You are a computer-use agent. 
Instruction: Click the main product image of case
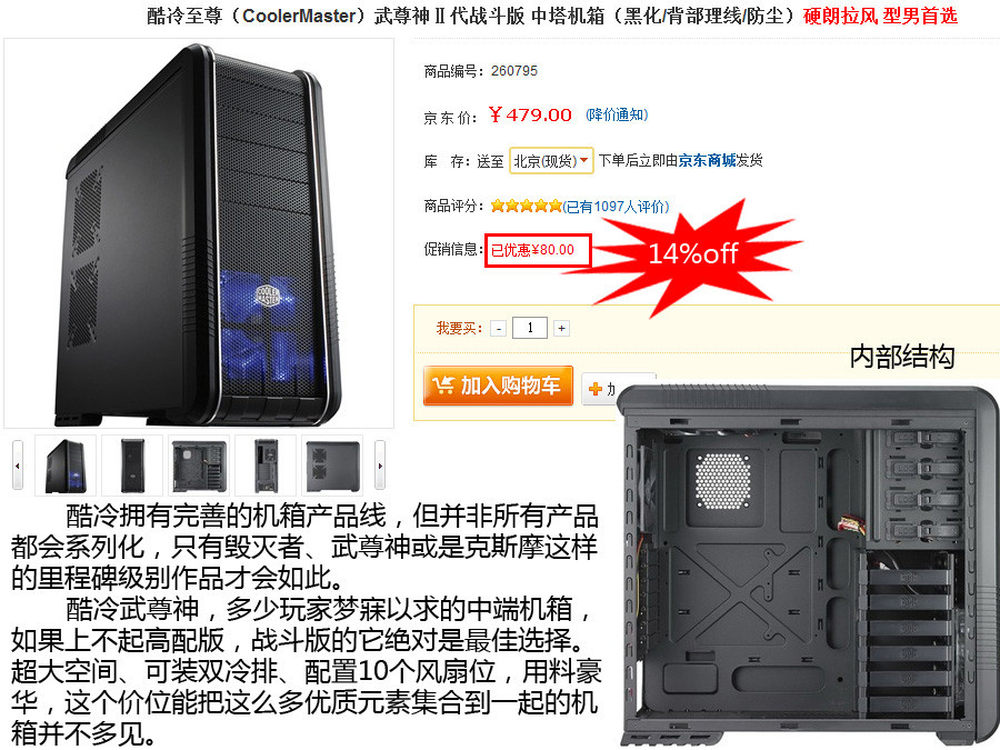[x=199, y=233]
